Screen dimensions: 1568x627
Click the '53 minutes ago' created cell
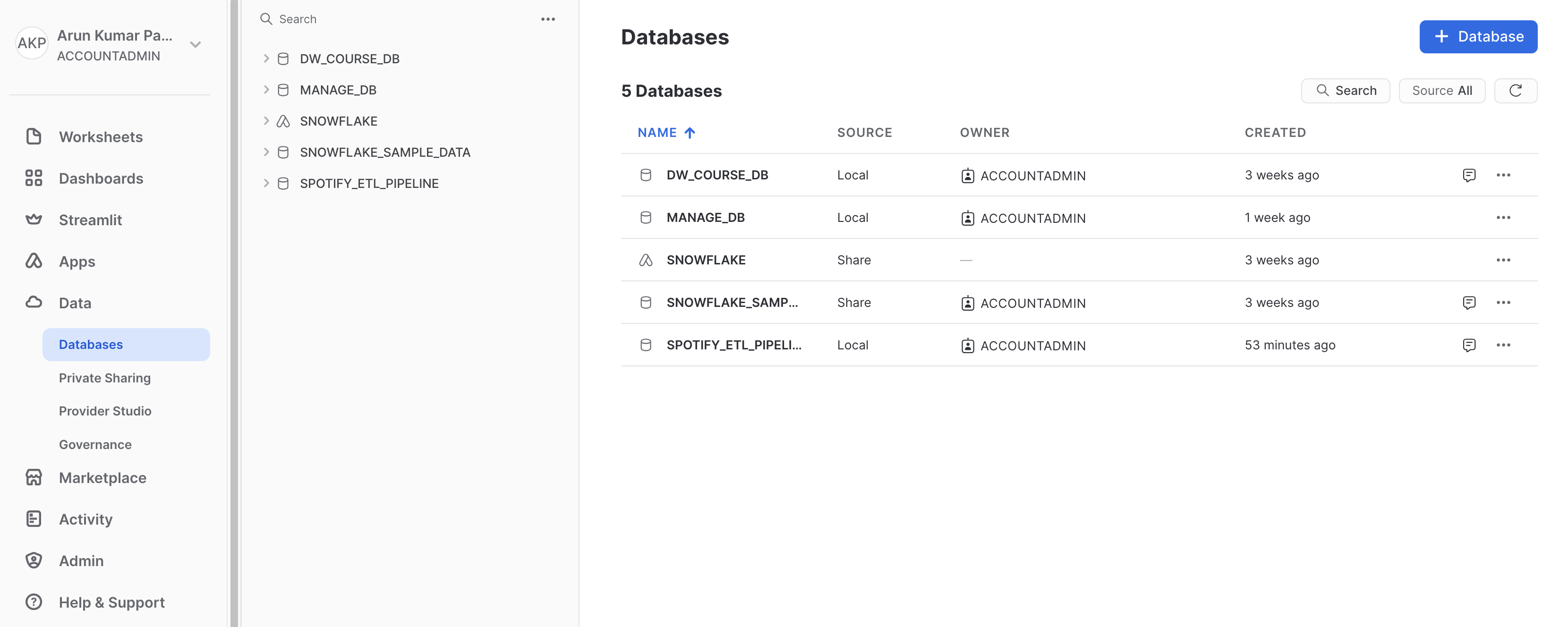1290,345
